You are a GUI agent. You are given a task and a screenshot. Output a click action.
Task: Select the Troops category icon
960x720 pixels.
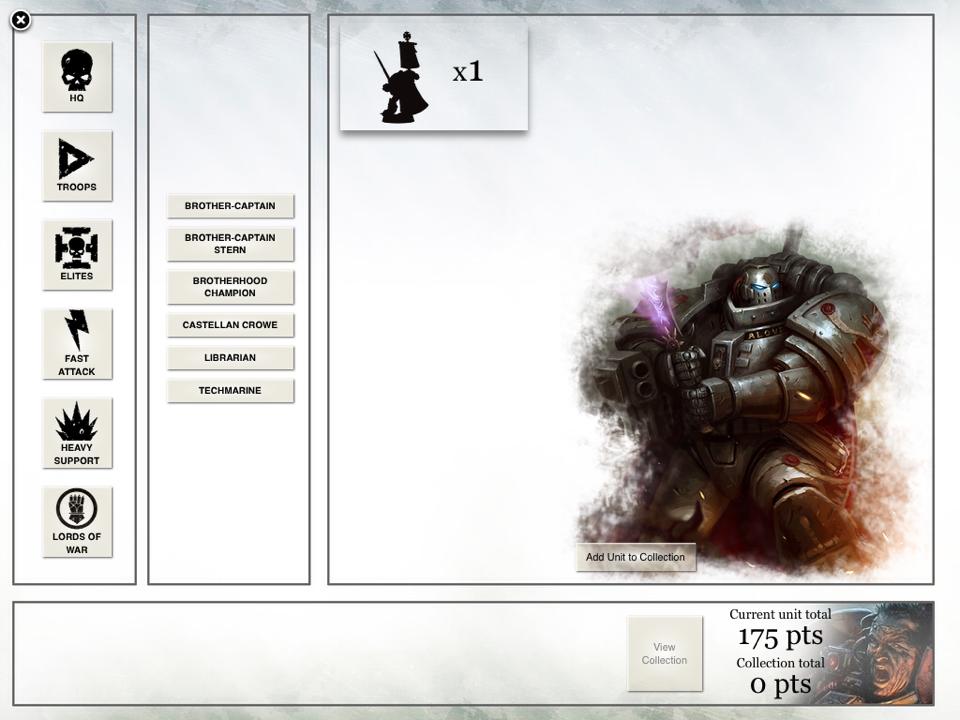(x=77, y=165)
